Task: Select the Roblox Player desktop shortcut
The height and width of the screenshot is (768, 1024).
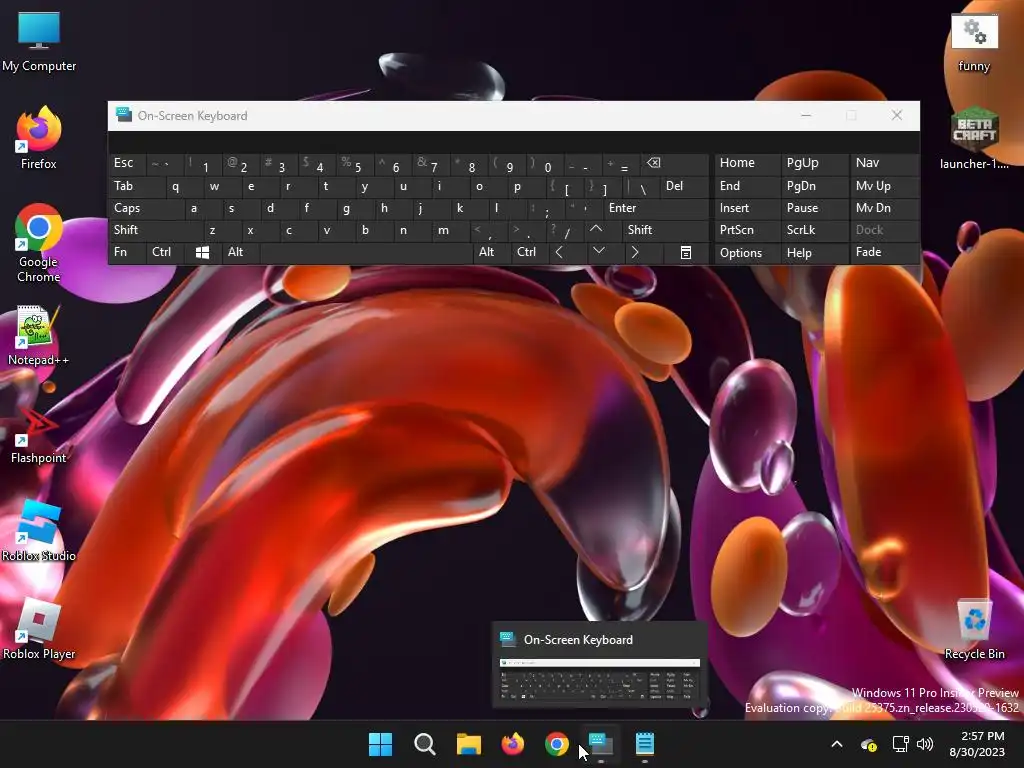Action: [39, 629]
